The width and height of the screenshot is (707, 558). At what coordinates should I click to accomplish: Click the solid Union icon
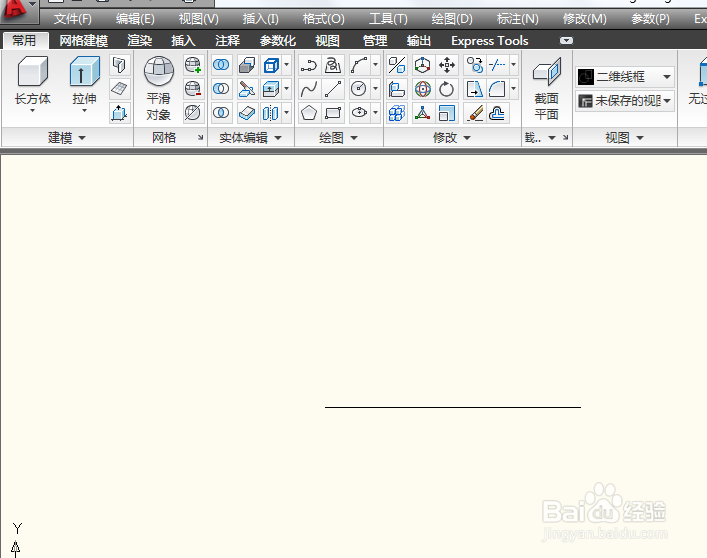click(x=221, y=65)
